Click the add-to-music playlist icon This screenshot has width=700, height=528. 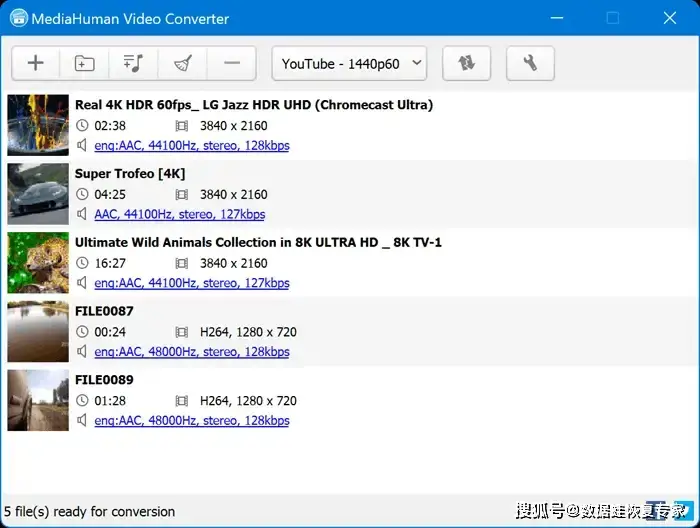(x=133, y=63)
